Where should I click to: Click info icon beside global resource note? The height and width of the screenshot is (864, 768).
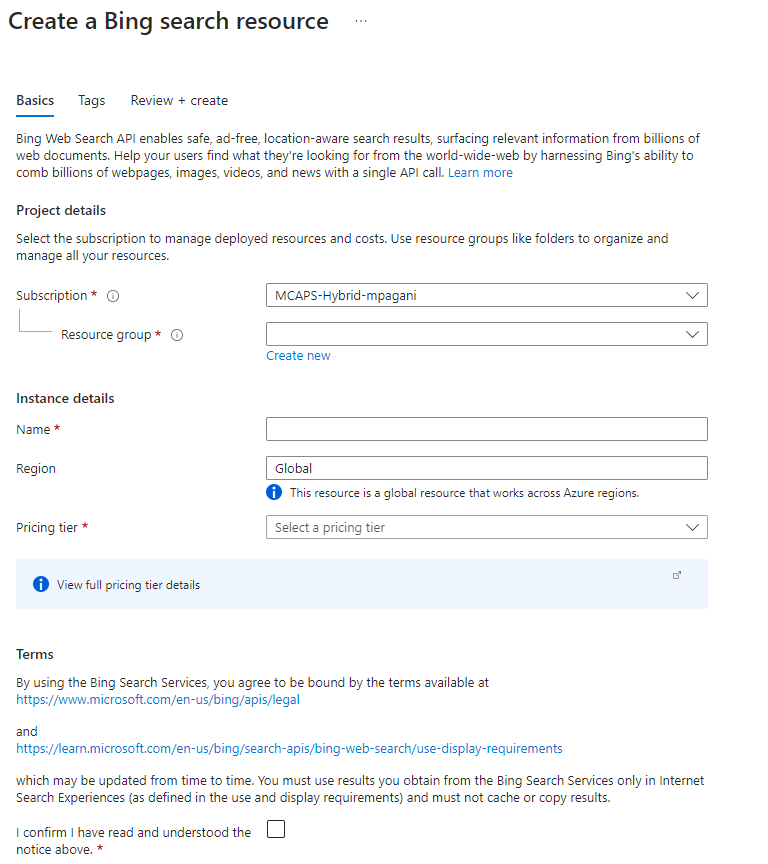[x=274, y=492]
